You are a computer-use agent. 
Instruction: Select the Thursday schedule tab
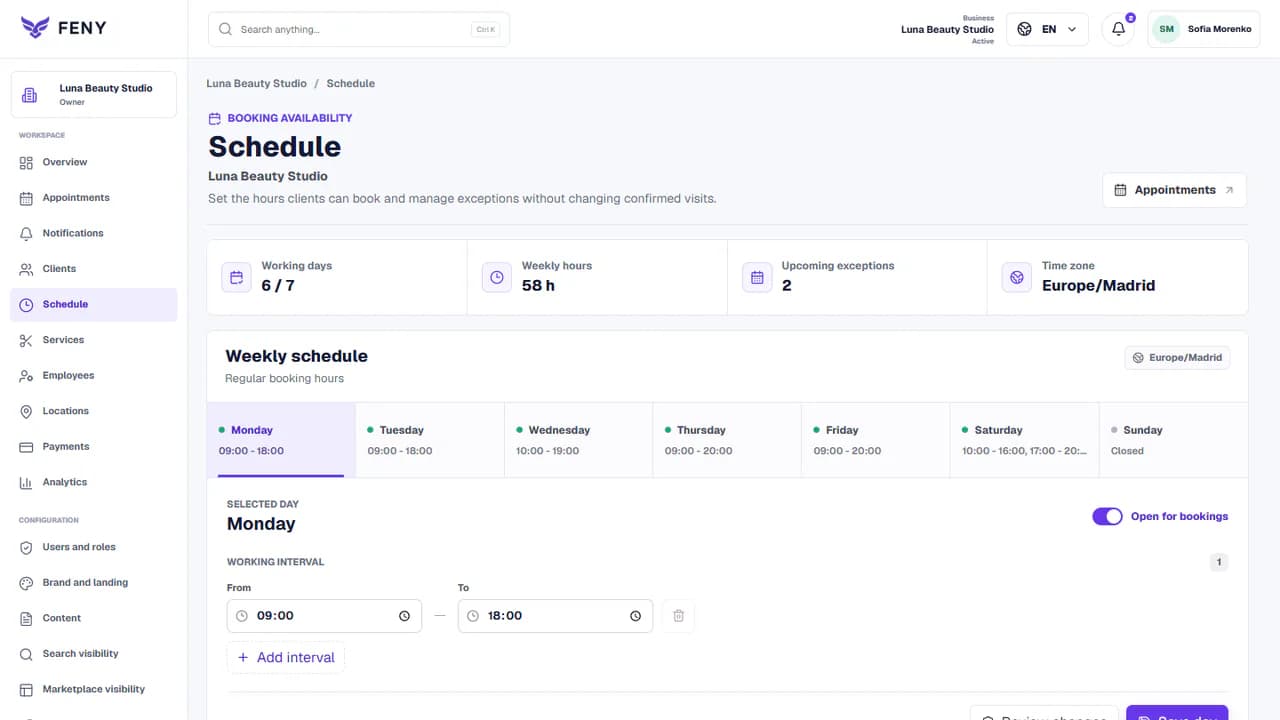pos(727,440)
